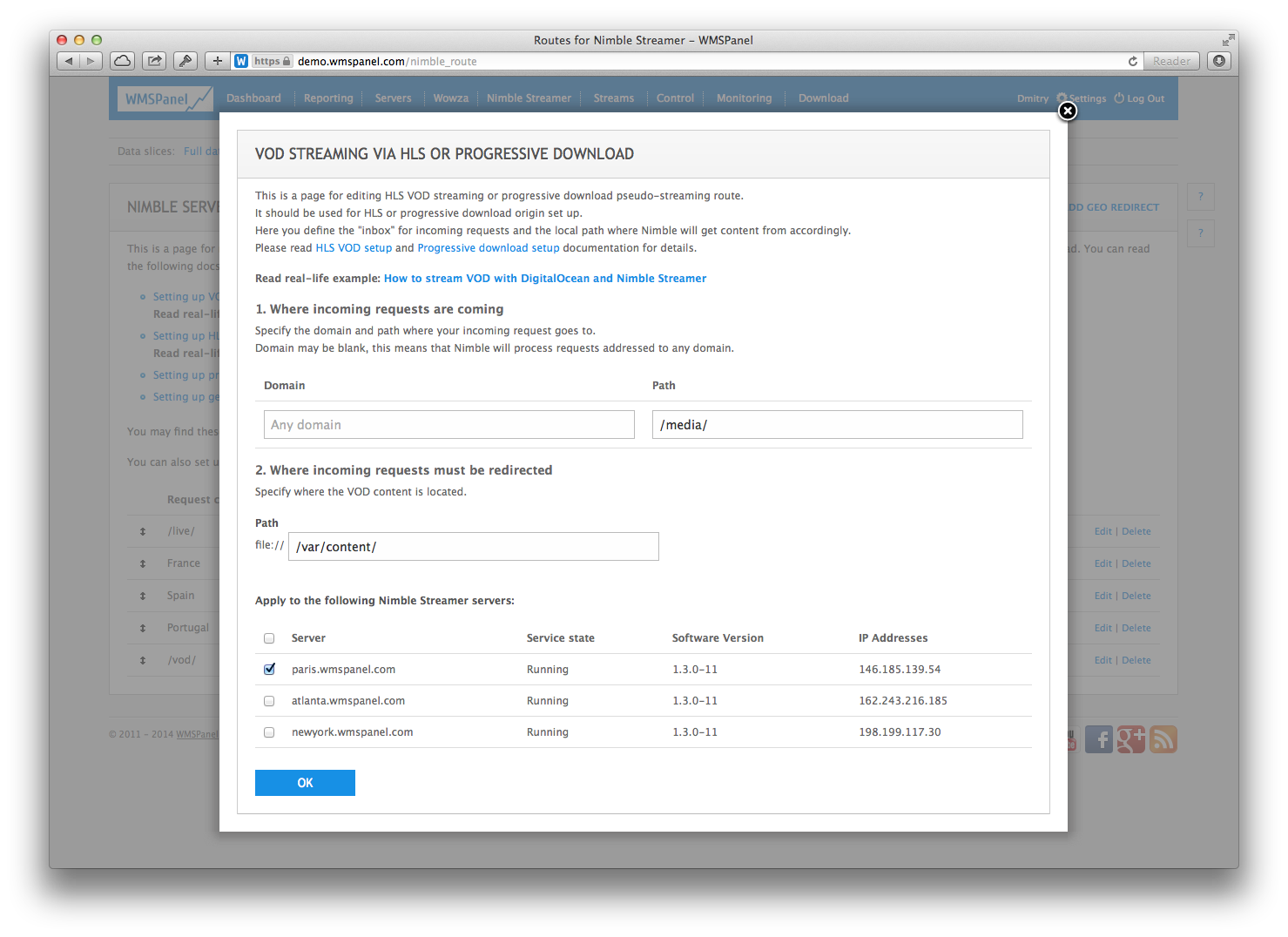The height and width of the screenshot is (937, 1288).
Task: Click the reorder arrows for France row
Action: [143, 563]
